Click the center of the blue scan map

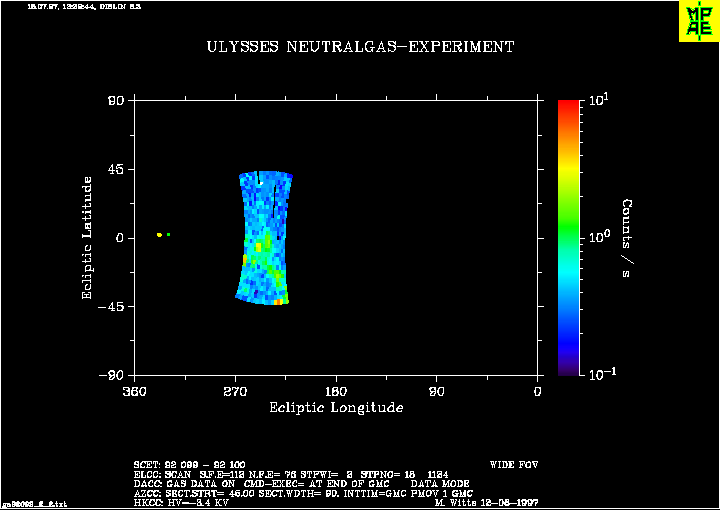(x=264, y=238)
